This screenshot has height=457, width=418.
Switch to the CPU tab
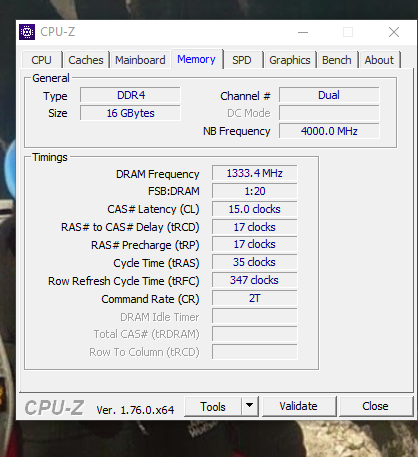41,60
